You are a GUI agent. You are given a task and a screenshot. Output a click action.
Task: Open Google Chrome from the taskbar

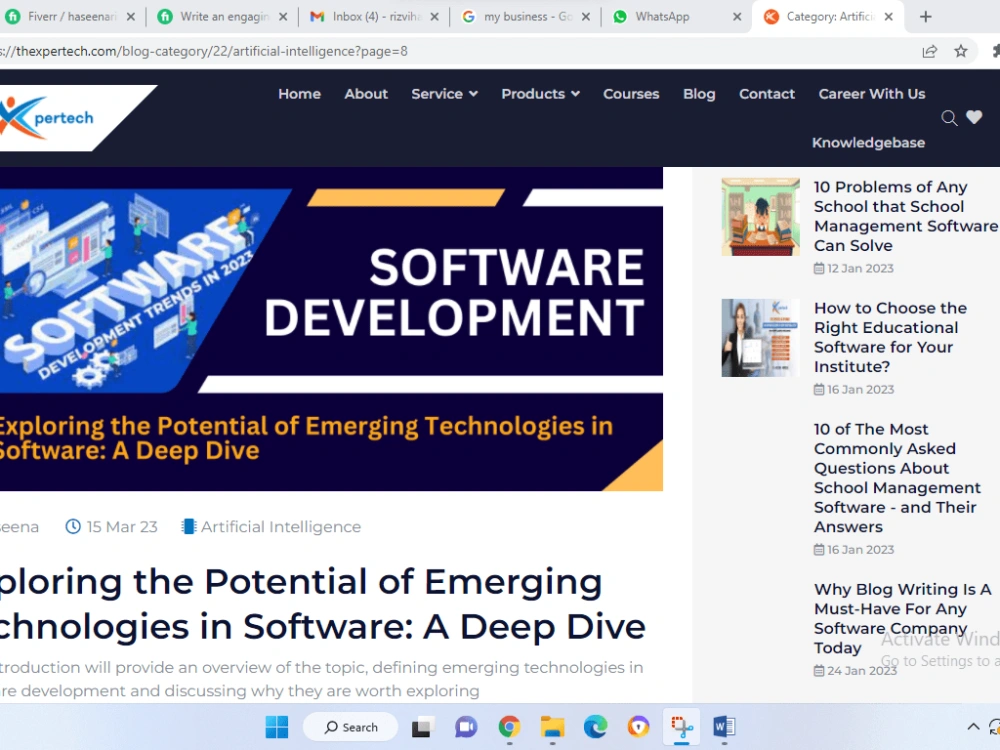[509, 727]
